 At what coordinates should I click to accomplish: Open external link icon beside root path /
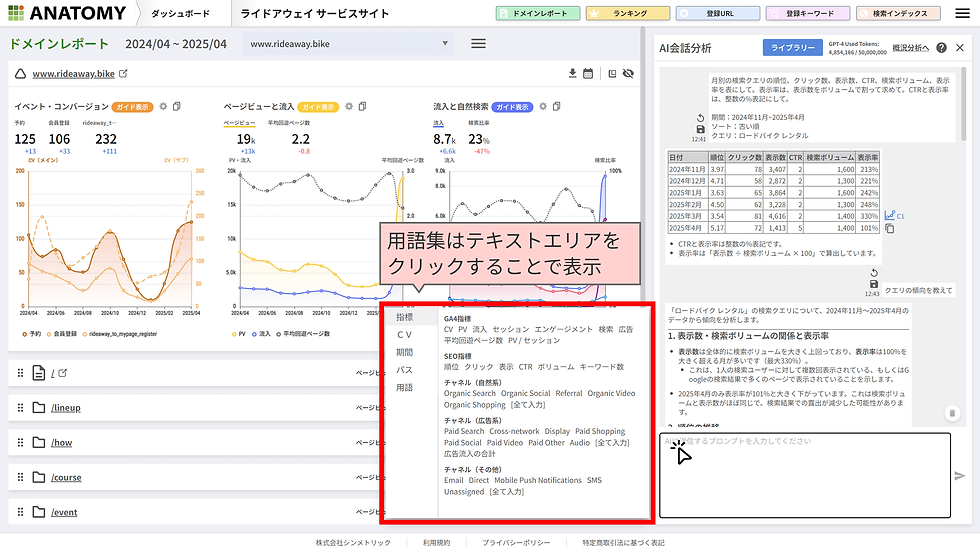[x=62, y=373]
